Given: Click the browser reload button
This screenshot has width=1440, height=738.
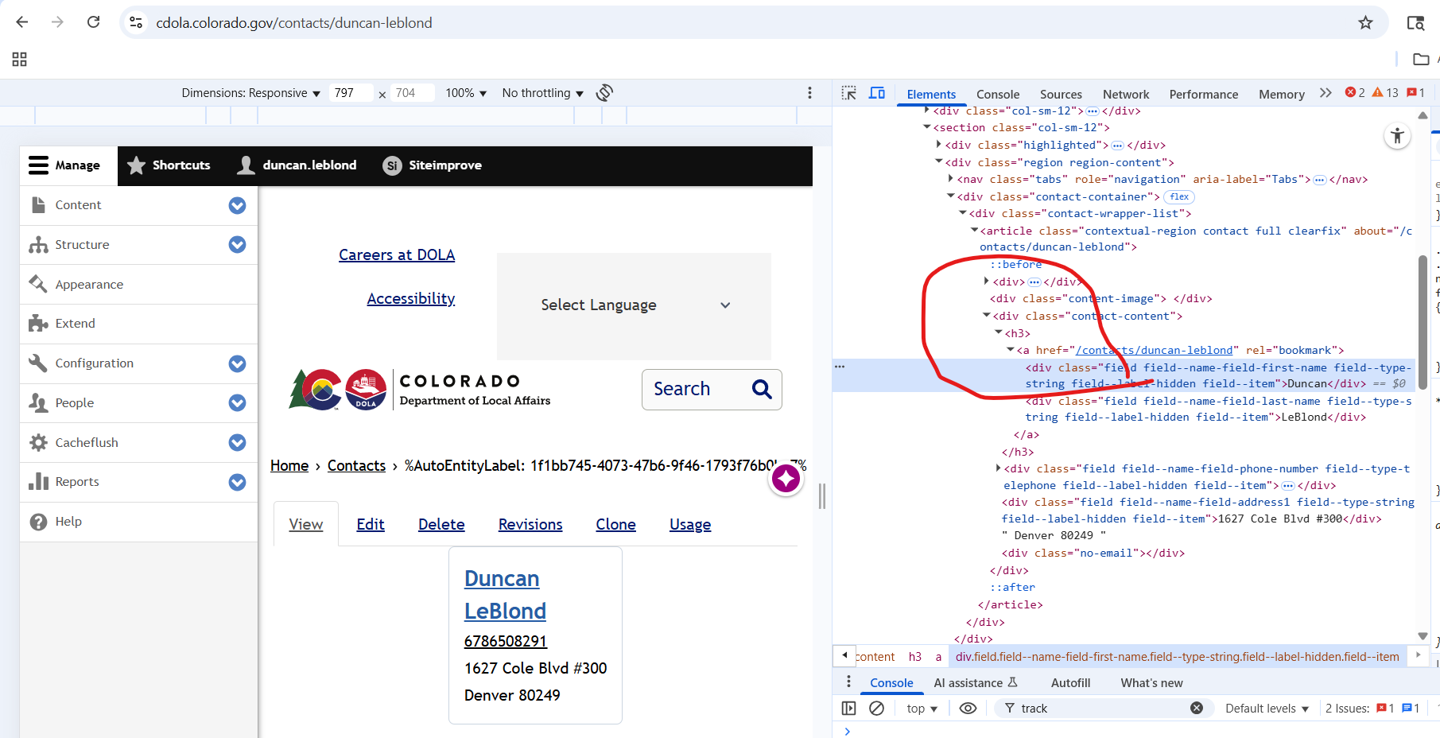Looking at the screenshot, I should point(93,22).
